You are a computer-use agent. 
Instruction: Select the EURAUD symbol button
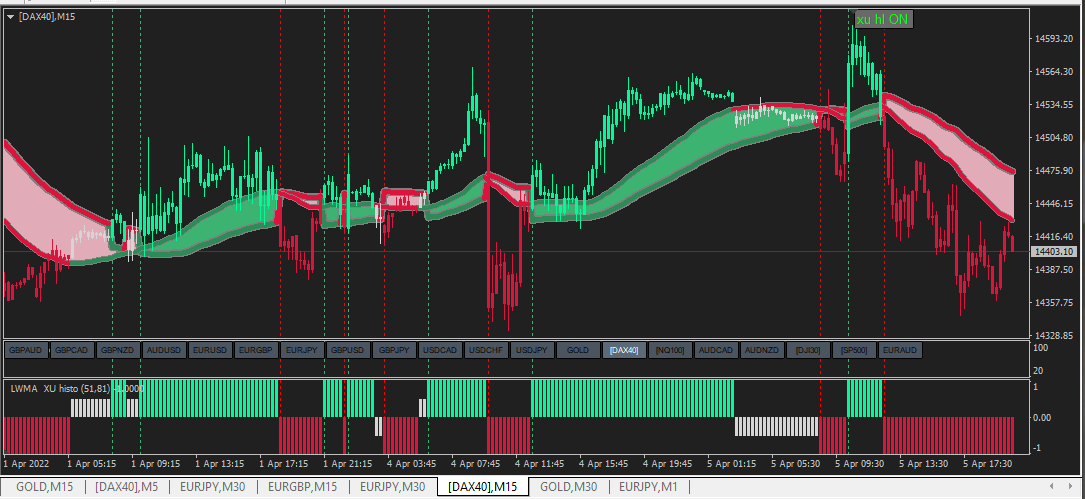point(900,350)
